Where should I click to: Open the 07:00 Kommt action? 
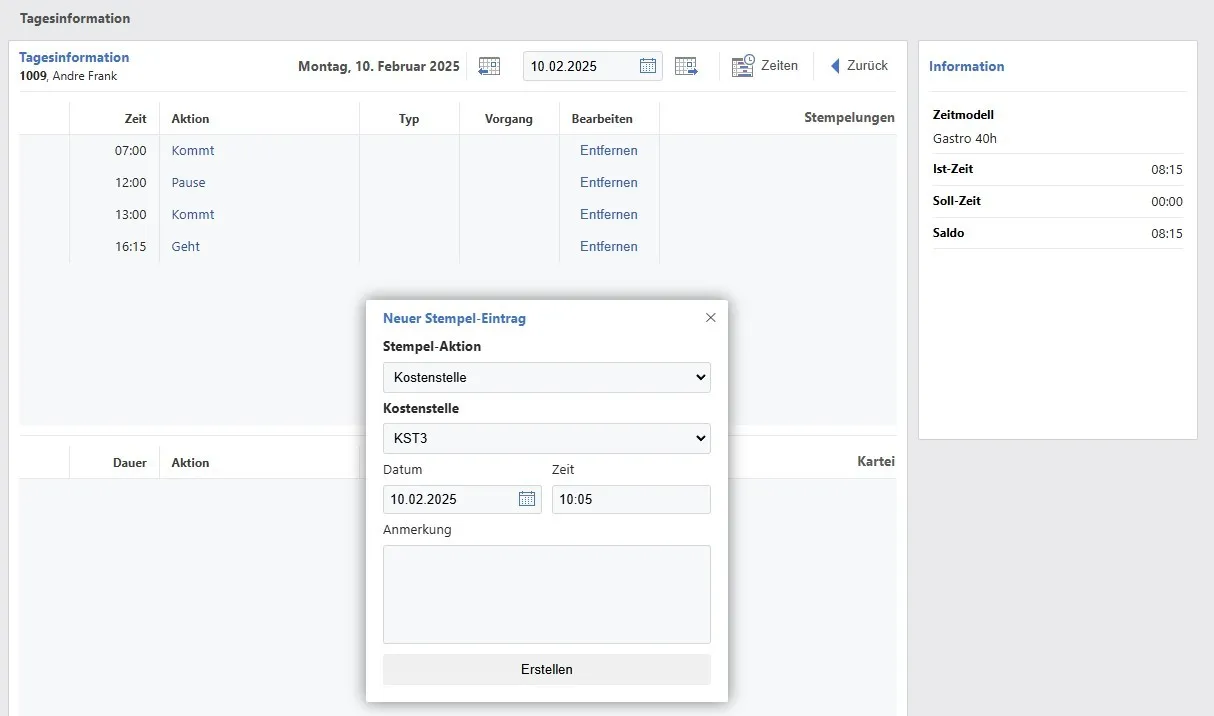tap(193, 151)
